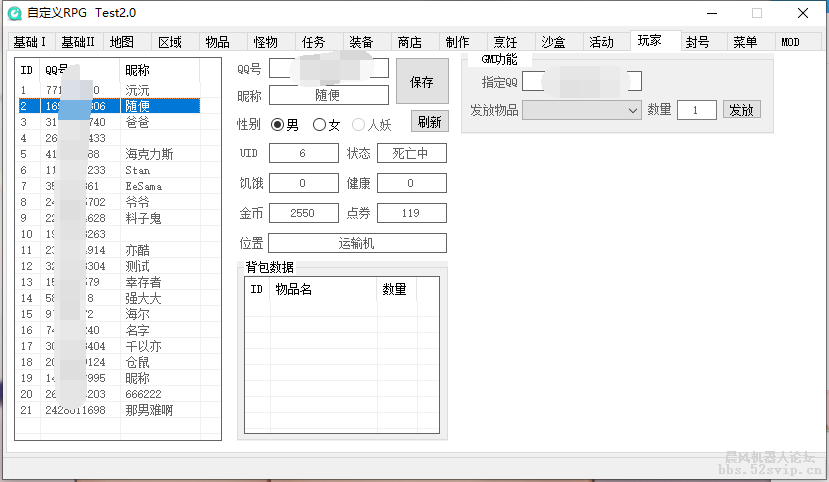Click the 刷新 button
The height and width of the screenshot is (482, 829).
[429, 122]
